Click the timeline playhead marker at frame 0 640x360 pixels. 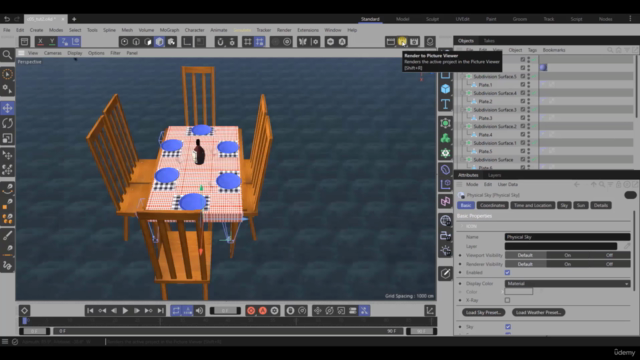pos(24,321)
